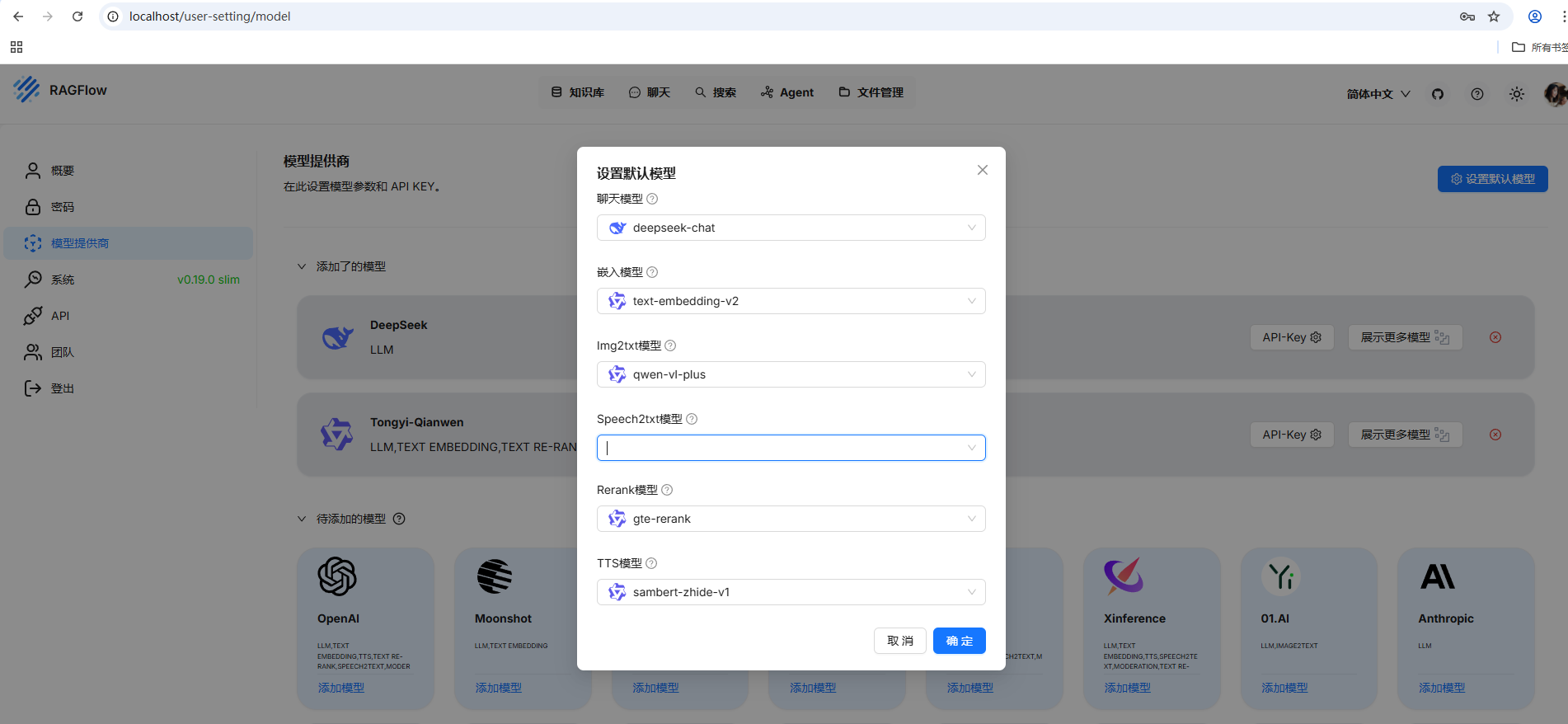Delete the DeepSeek provider with red X
Image resolution: width=1568 pixels, height=724 pixels.
[1495, 337]
